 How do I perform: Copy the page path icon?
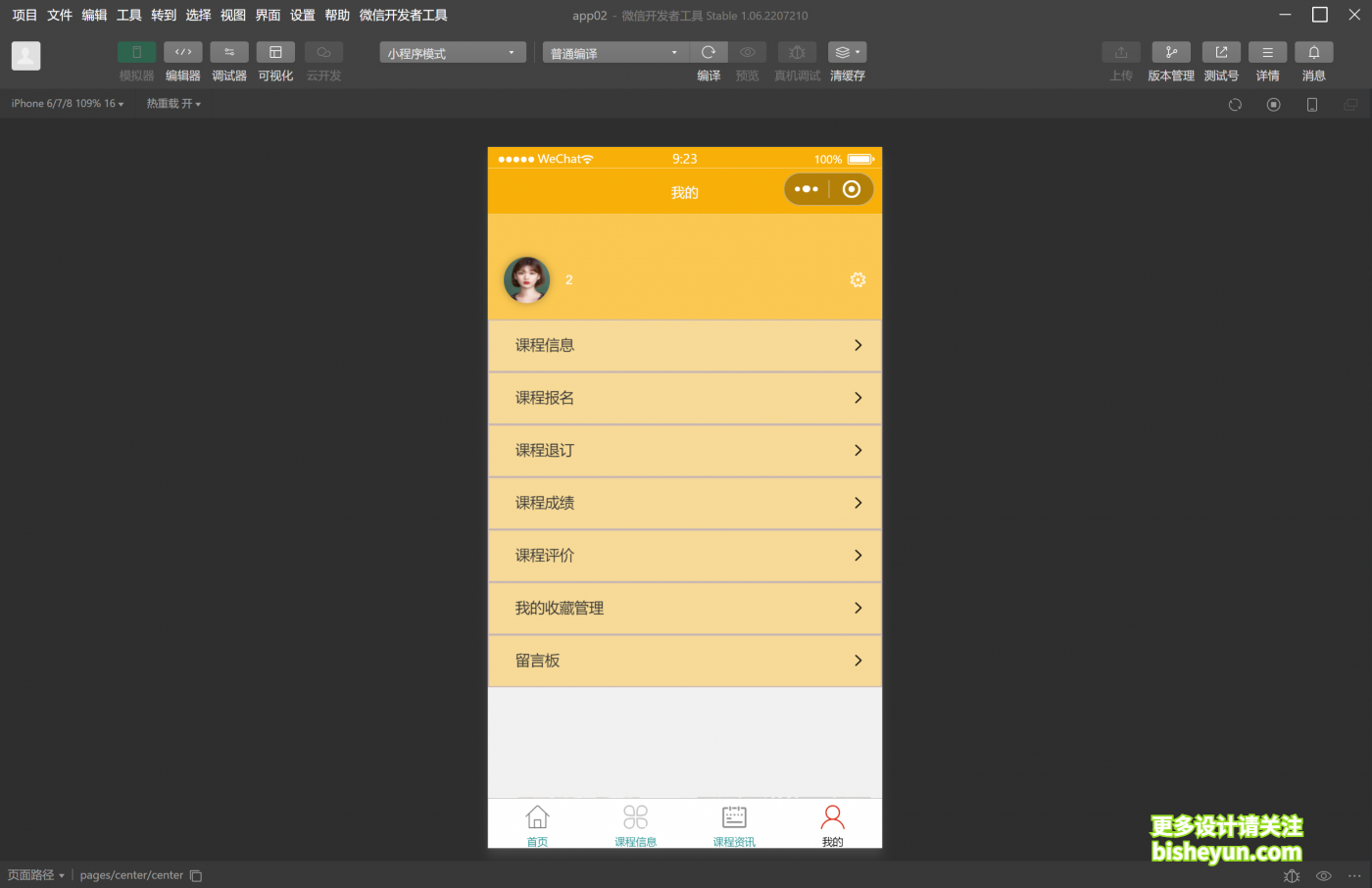click(x=196, y=875)
